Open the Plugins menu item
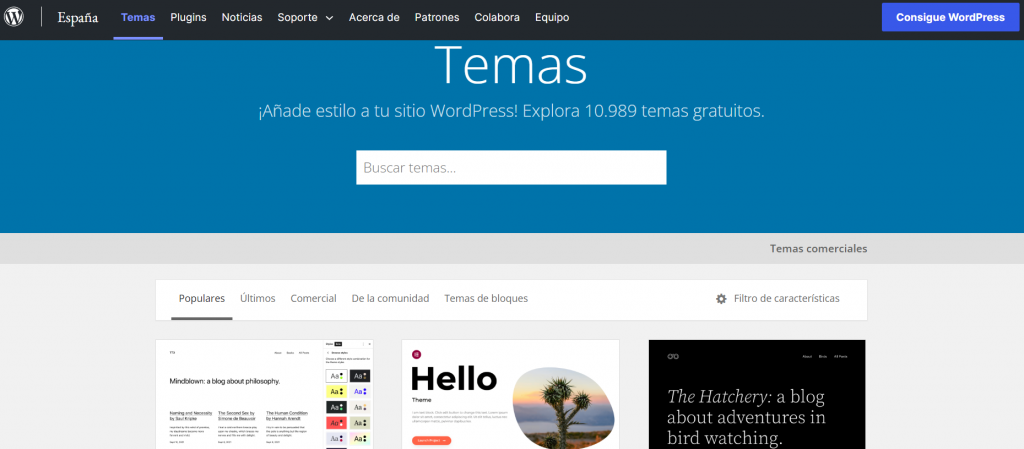 pos(188,18)
